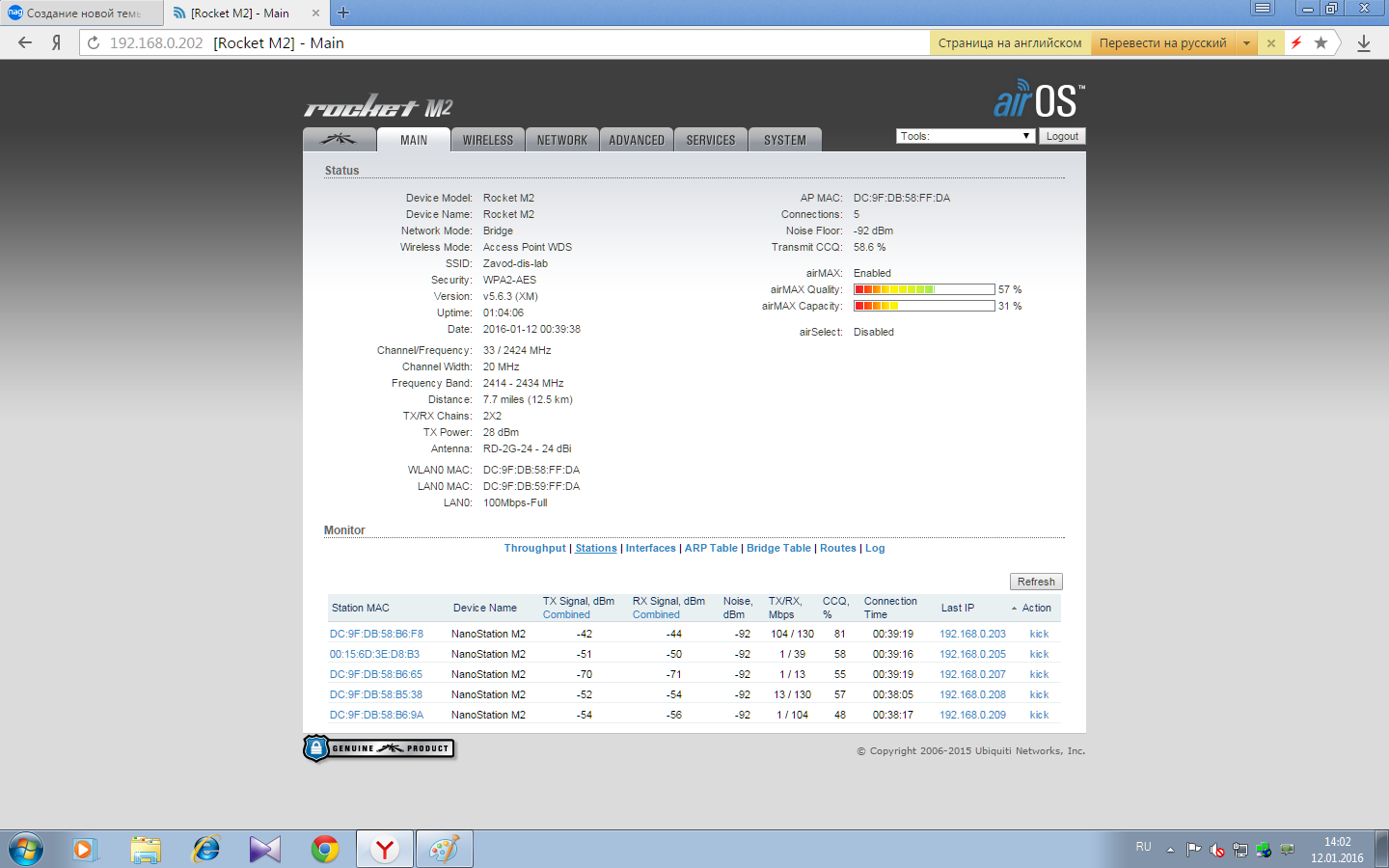This screenshot has height=868, width=1389.
Task: Open browser hamburger menu icon
Action: pyautogui.click(x=1263, y=8)
